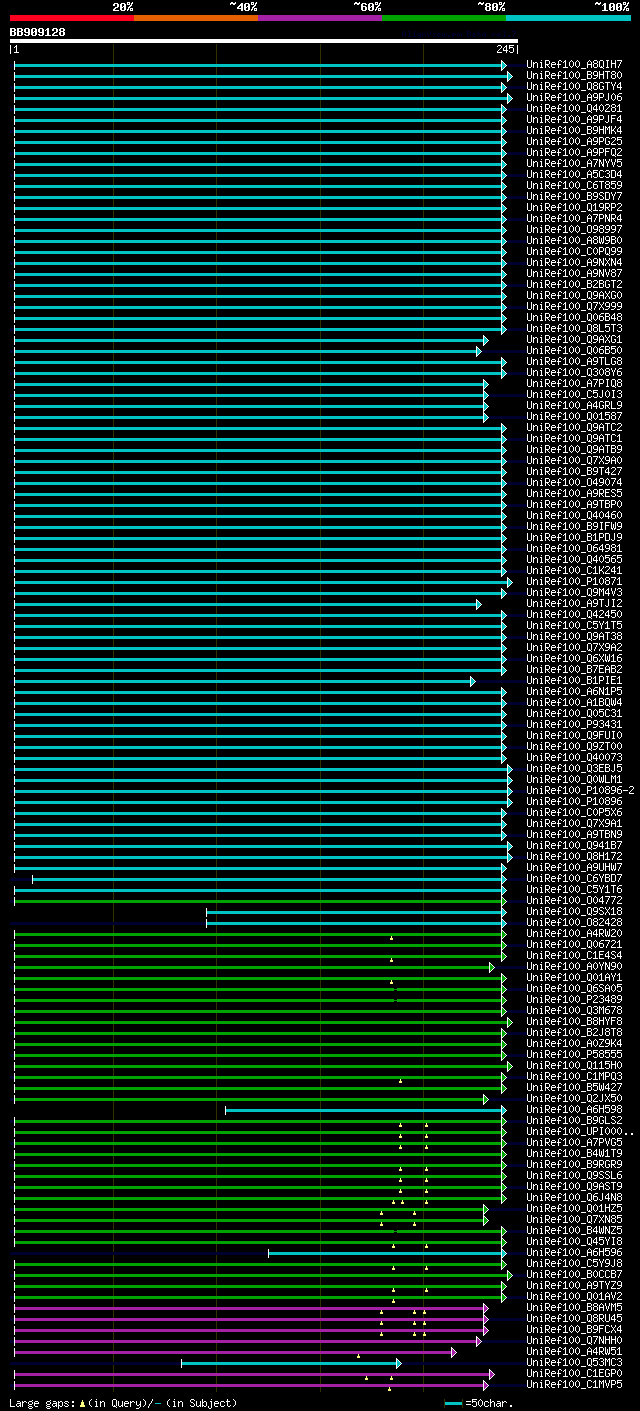This screenshot has height=1411, width=640.
Task: Select label UniRef100_Q01587
Action: (574, 416)
